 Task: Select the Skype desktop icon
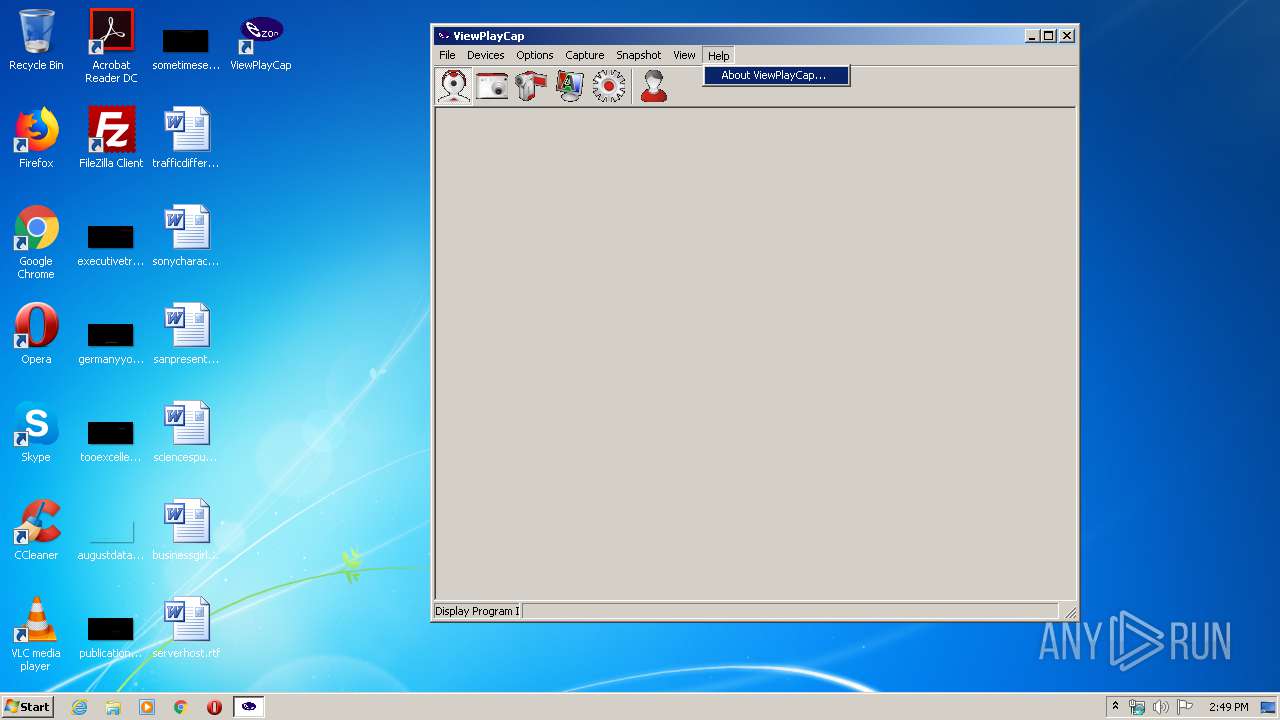36,432
